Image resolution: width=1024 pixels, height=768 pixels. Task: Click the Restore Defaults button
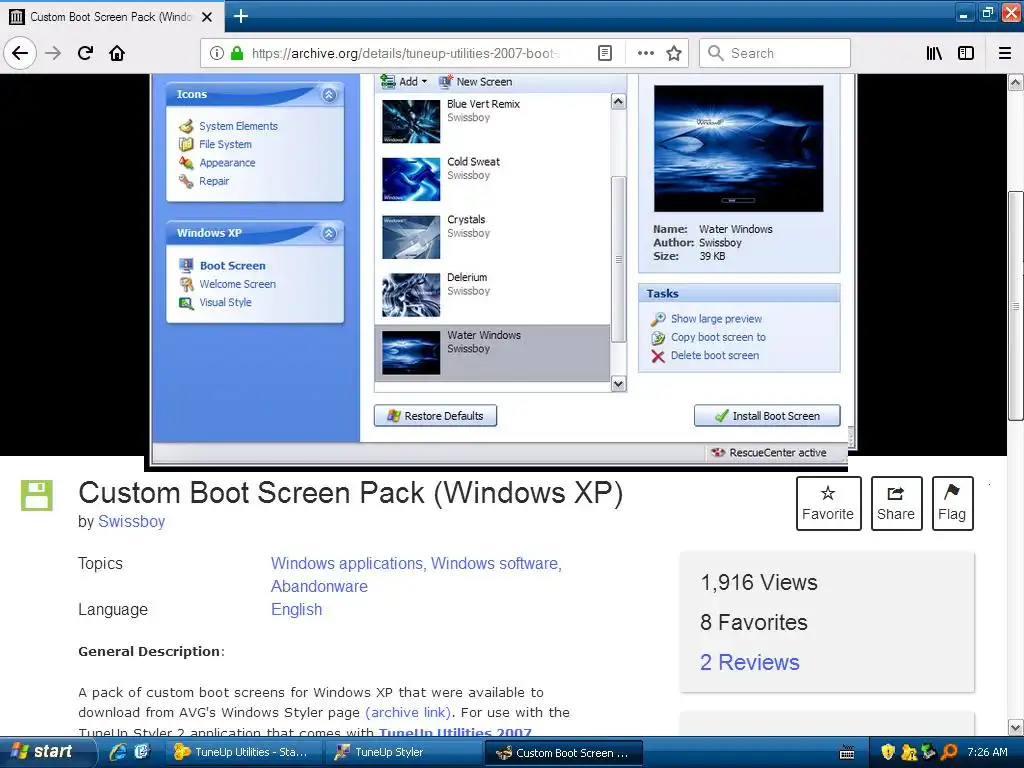point(435,416)
